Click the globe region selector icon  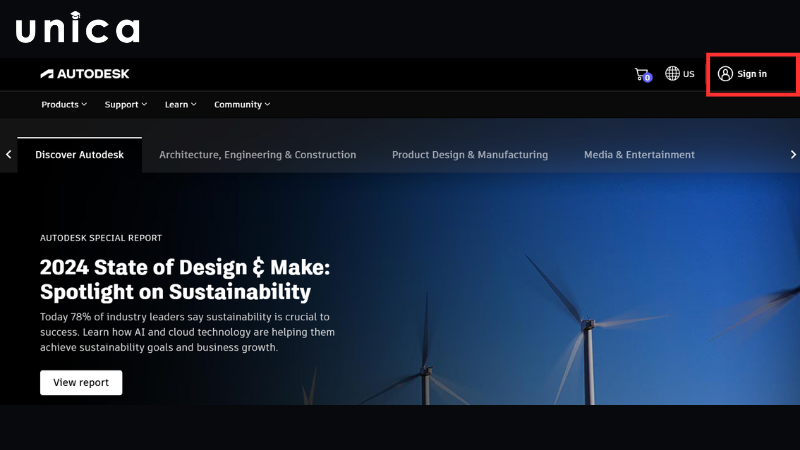672,73
